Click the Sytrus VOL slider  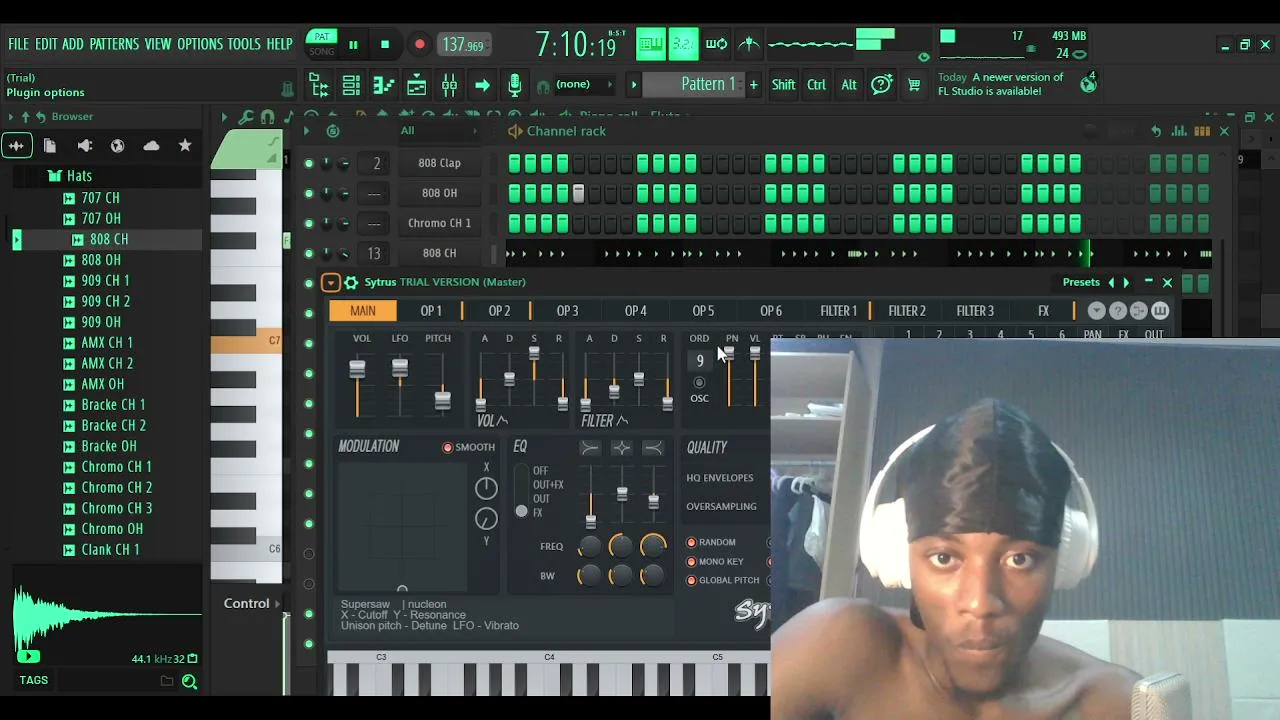pyautogui.click(x=357, y=383)
